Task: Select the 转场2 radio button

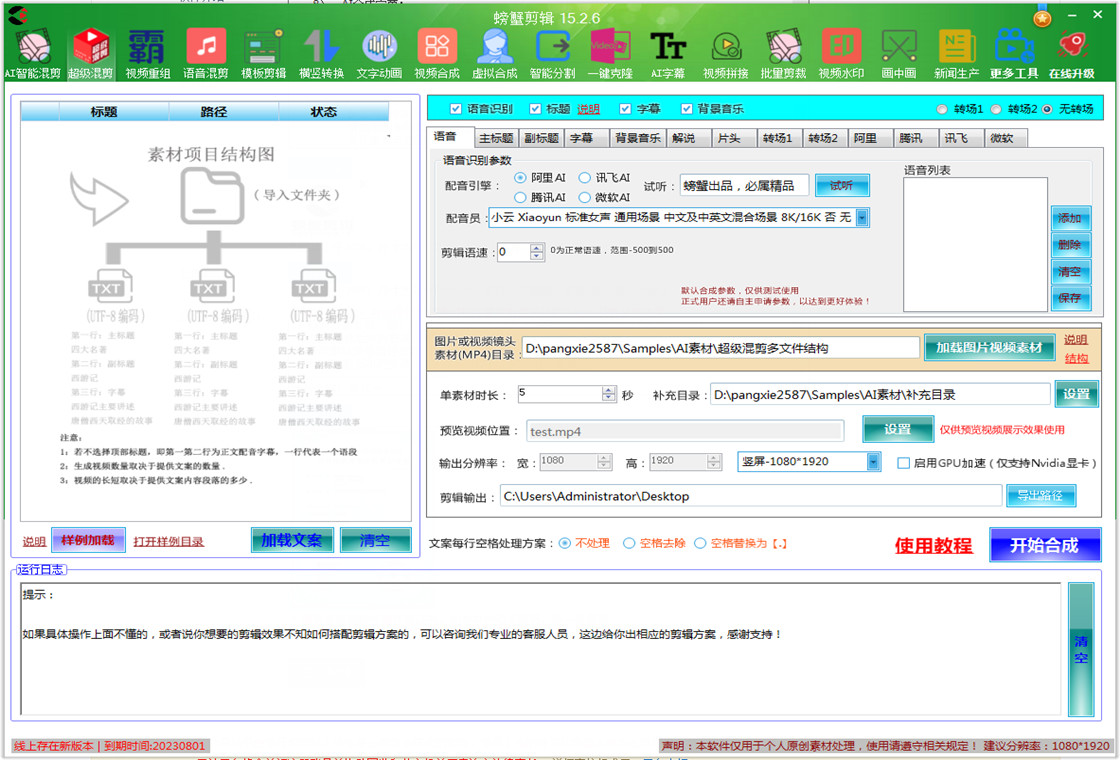Action: click(x=996, y=109)
